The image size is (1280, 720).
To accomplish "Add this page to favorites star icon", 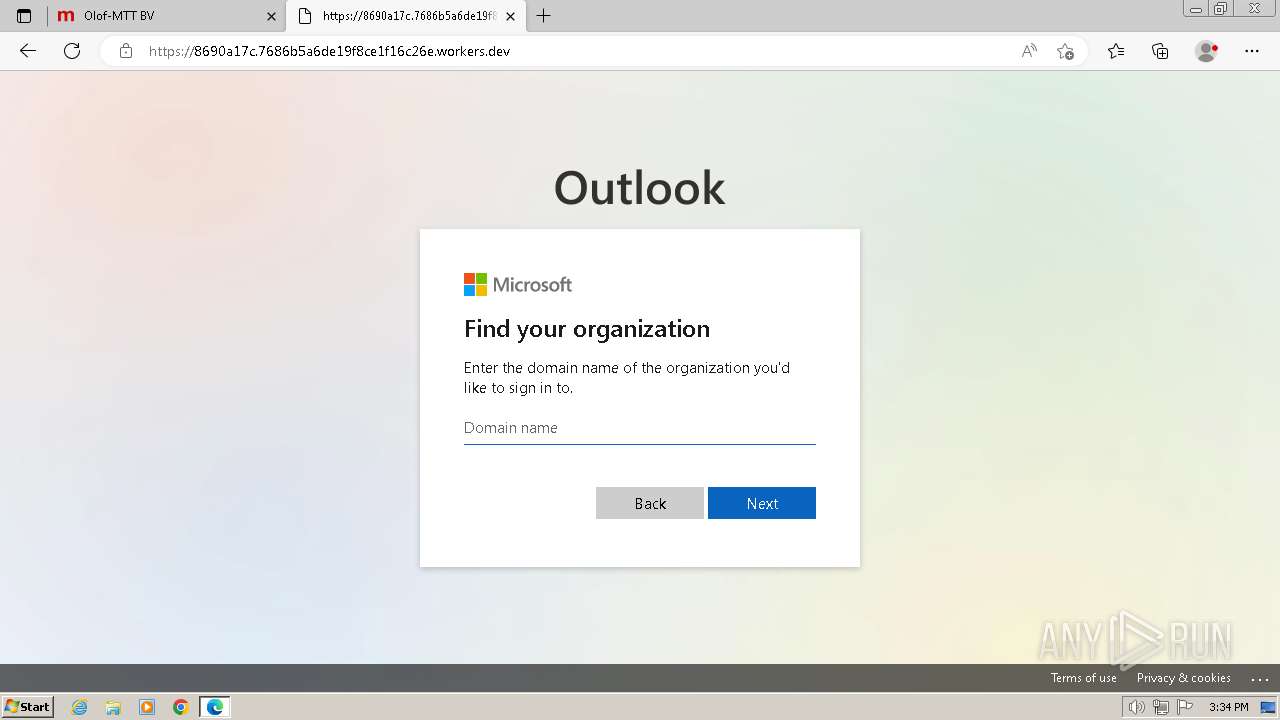I will (1066, 51).
